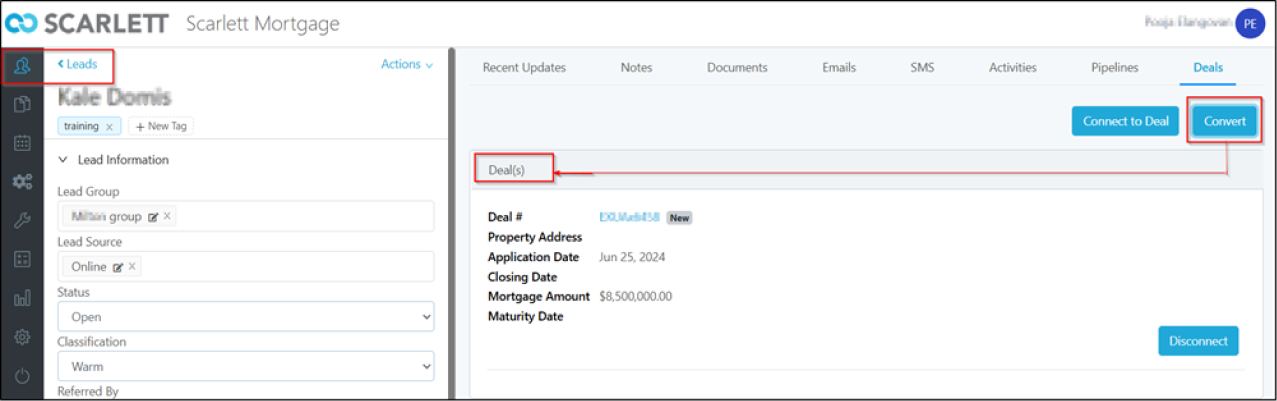Remove the Online lead source with x
Screen dimensions: 1277x401
pos(132,266)
